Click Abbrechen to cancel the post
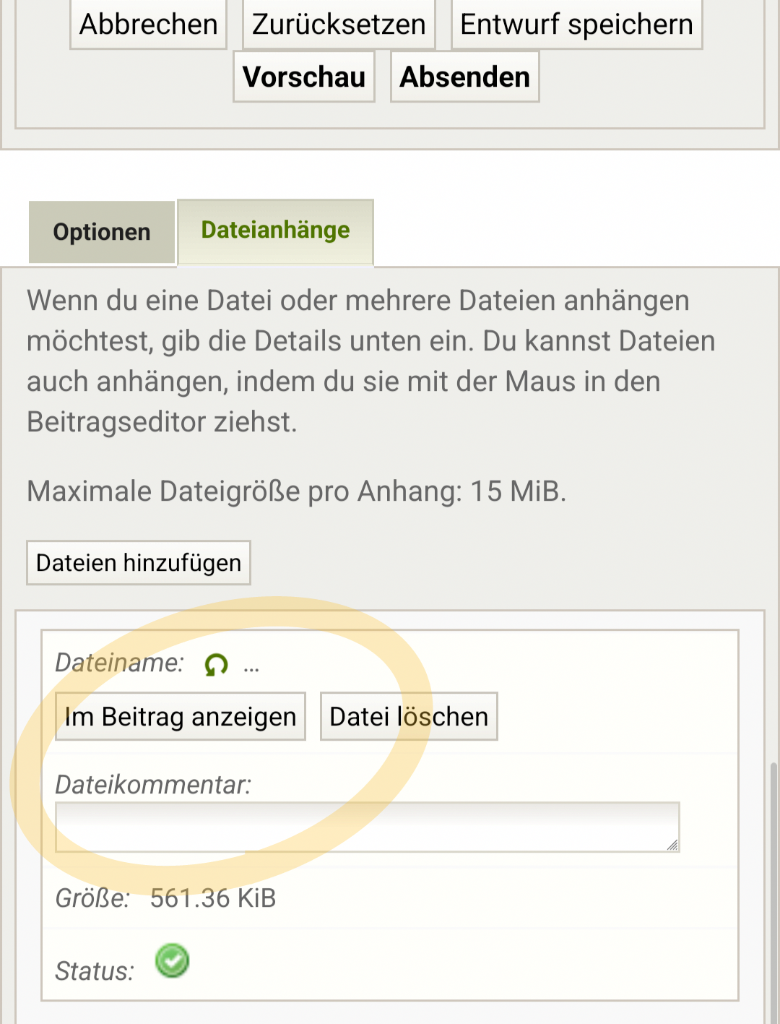The width and height of the screenshot is (780, 1024). coord(147,24)
